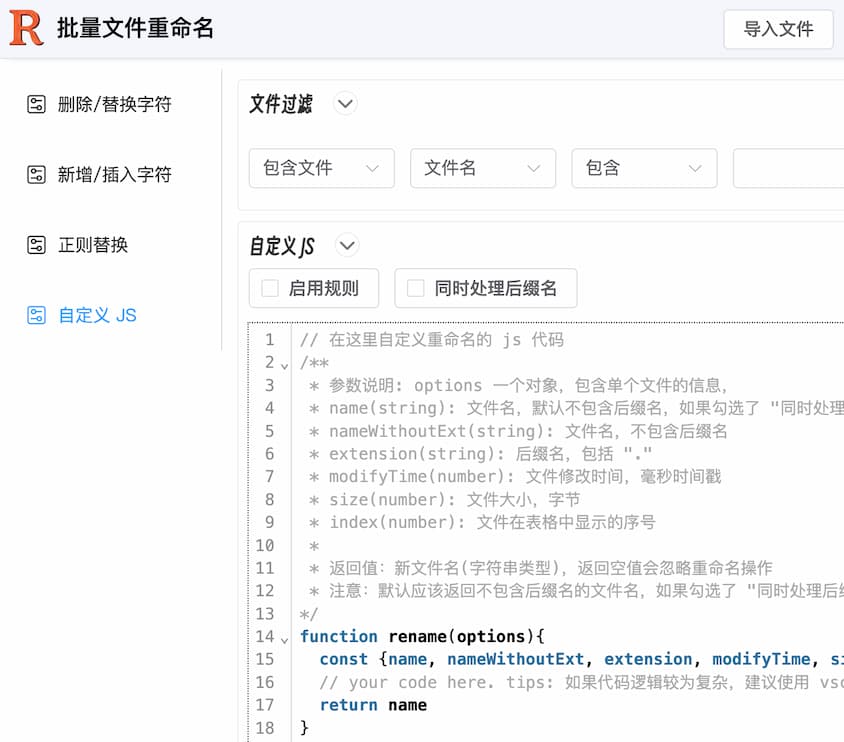
Task: Click the return name line in code editor
Action: point(373,705)
